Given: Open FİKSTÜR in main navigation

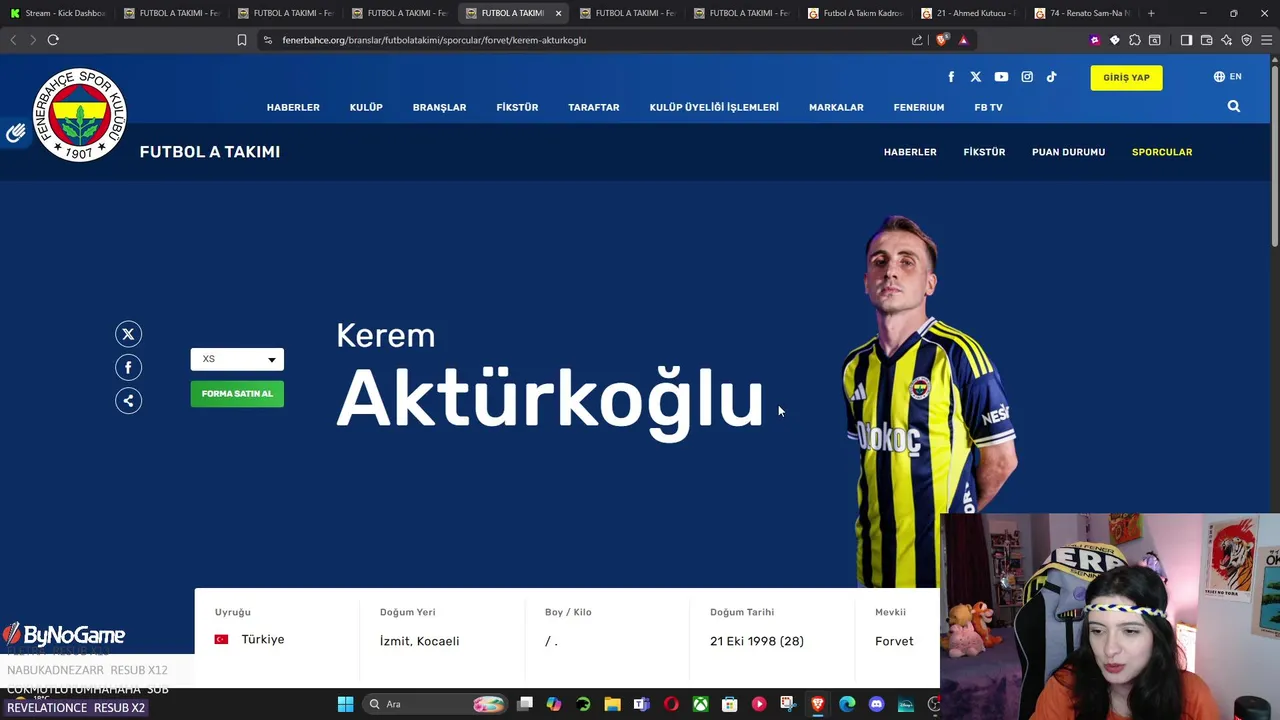Looking at the screenshot, I should click(x=517, y=107).
